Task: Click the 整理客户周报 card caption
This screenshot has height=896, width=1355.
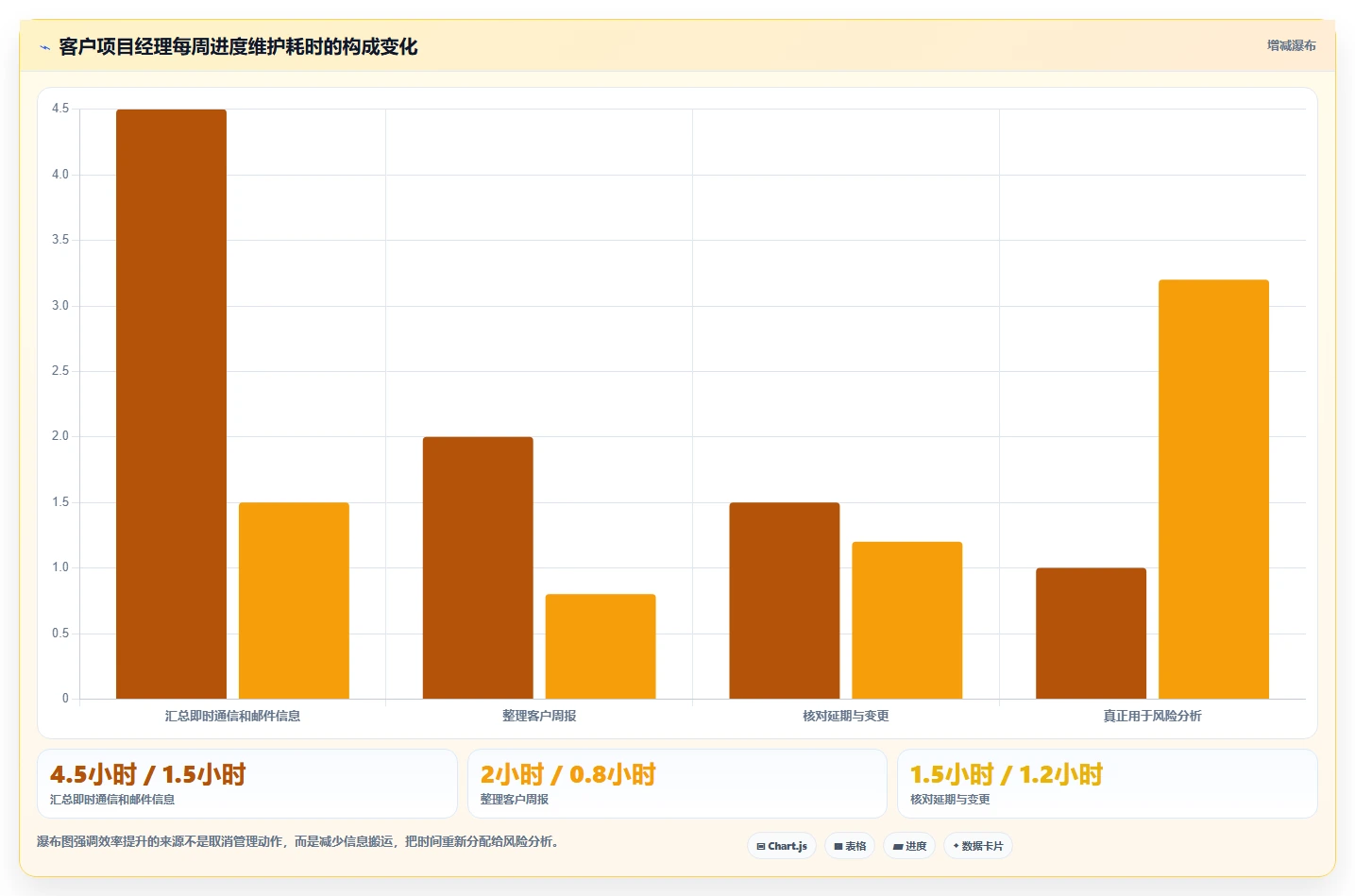Action: pyautogui.click(x=515, y=800)
